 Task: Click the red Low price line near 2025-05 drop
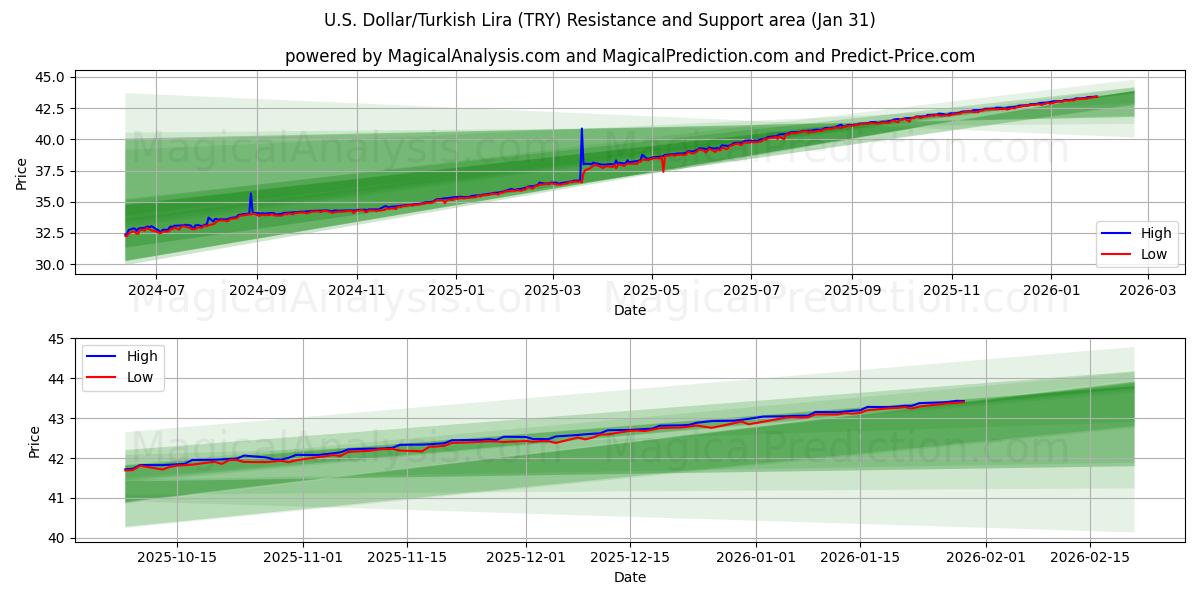662,165
